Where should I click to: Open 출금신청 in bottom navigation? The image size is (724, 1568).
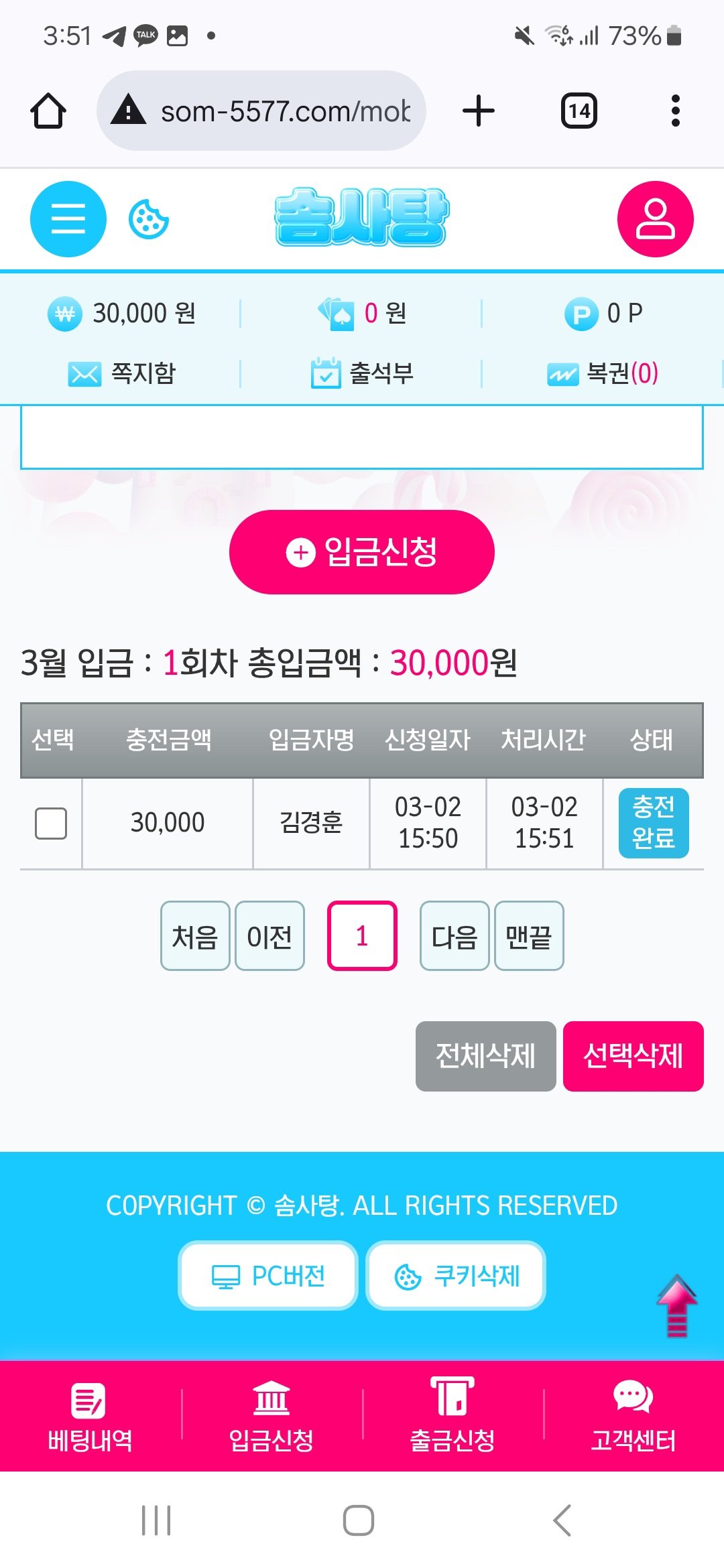pos(452,1417)
